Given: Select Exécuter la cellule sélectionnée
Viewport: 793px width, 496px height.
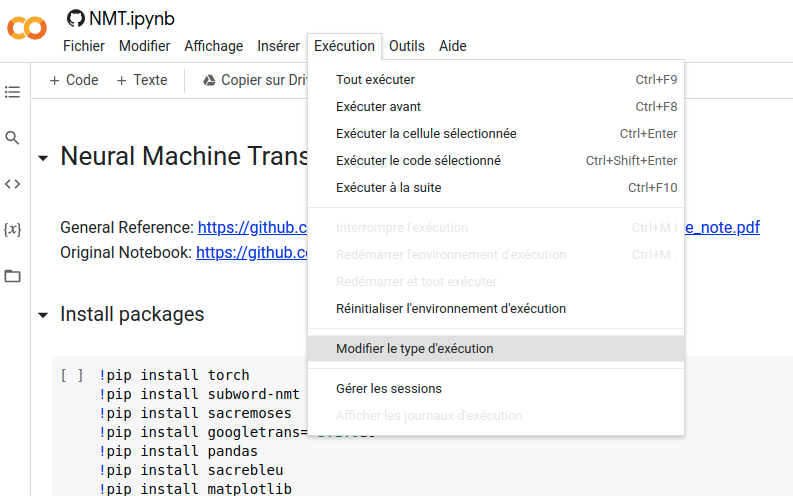Looking at the screenshot, I should point(496,133).
